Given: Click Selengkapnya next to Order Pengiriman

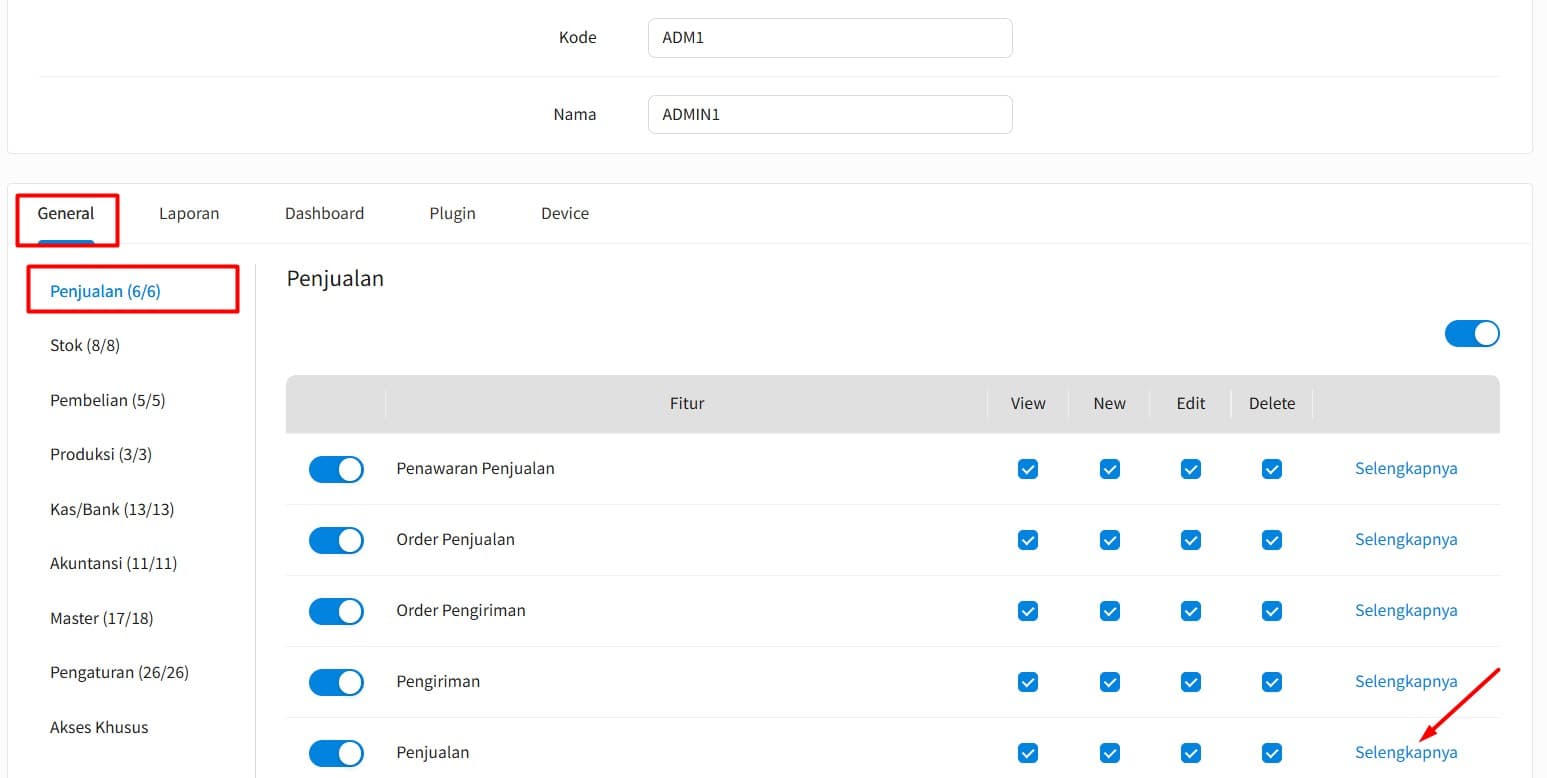Looking at the screenshot, I should click(1406, 610).
